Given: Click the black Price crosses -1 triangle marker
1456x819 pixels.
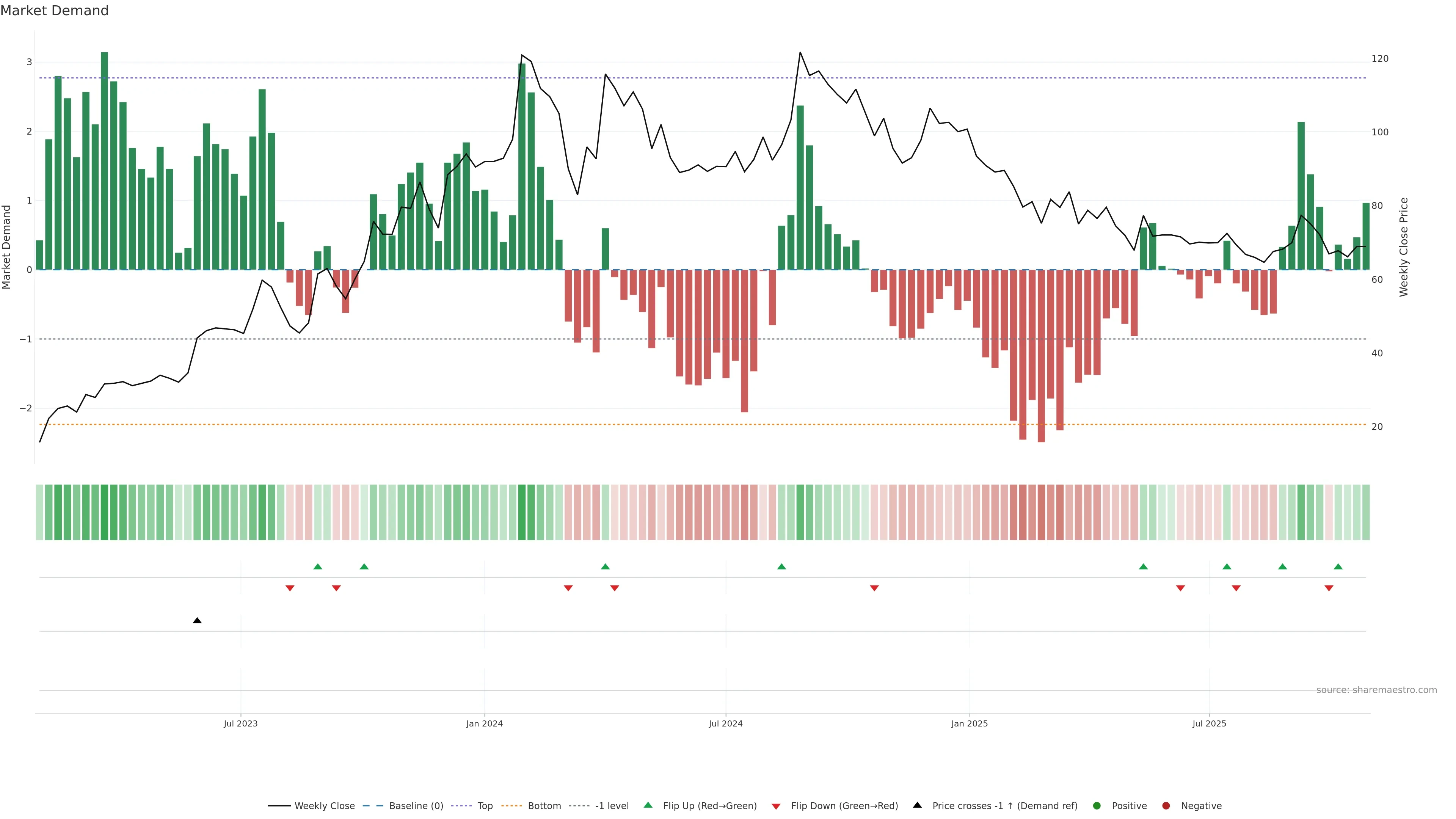Looking at the screenshot, I should coord(197,621).
